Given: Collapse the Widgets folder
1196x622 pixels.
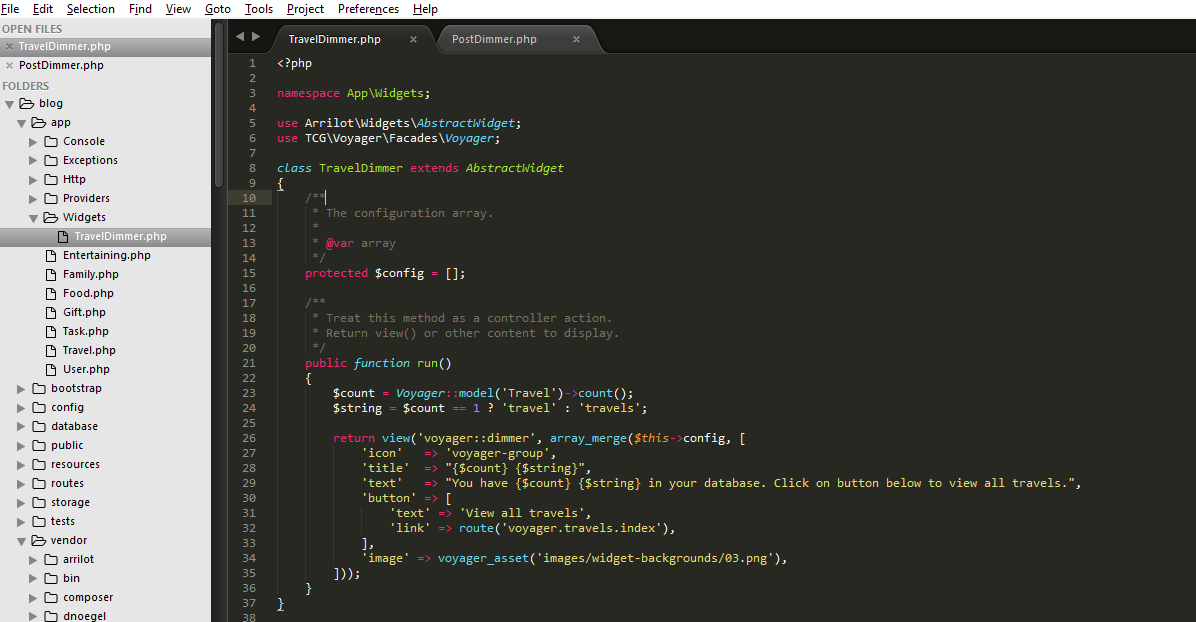Looking at the screenshot, I should 34,218.
